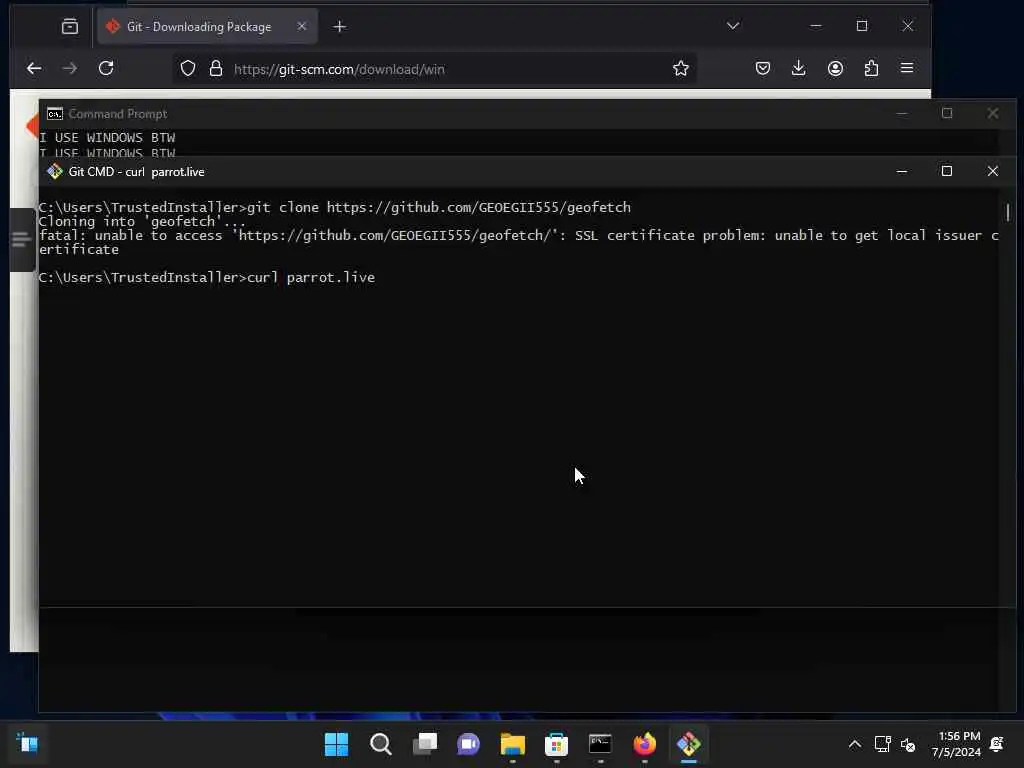The width and height of the screenshot is (1024, 768).
Task: Open the Firefox account icon
Action: click(835, 68)
